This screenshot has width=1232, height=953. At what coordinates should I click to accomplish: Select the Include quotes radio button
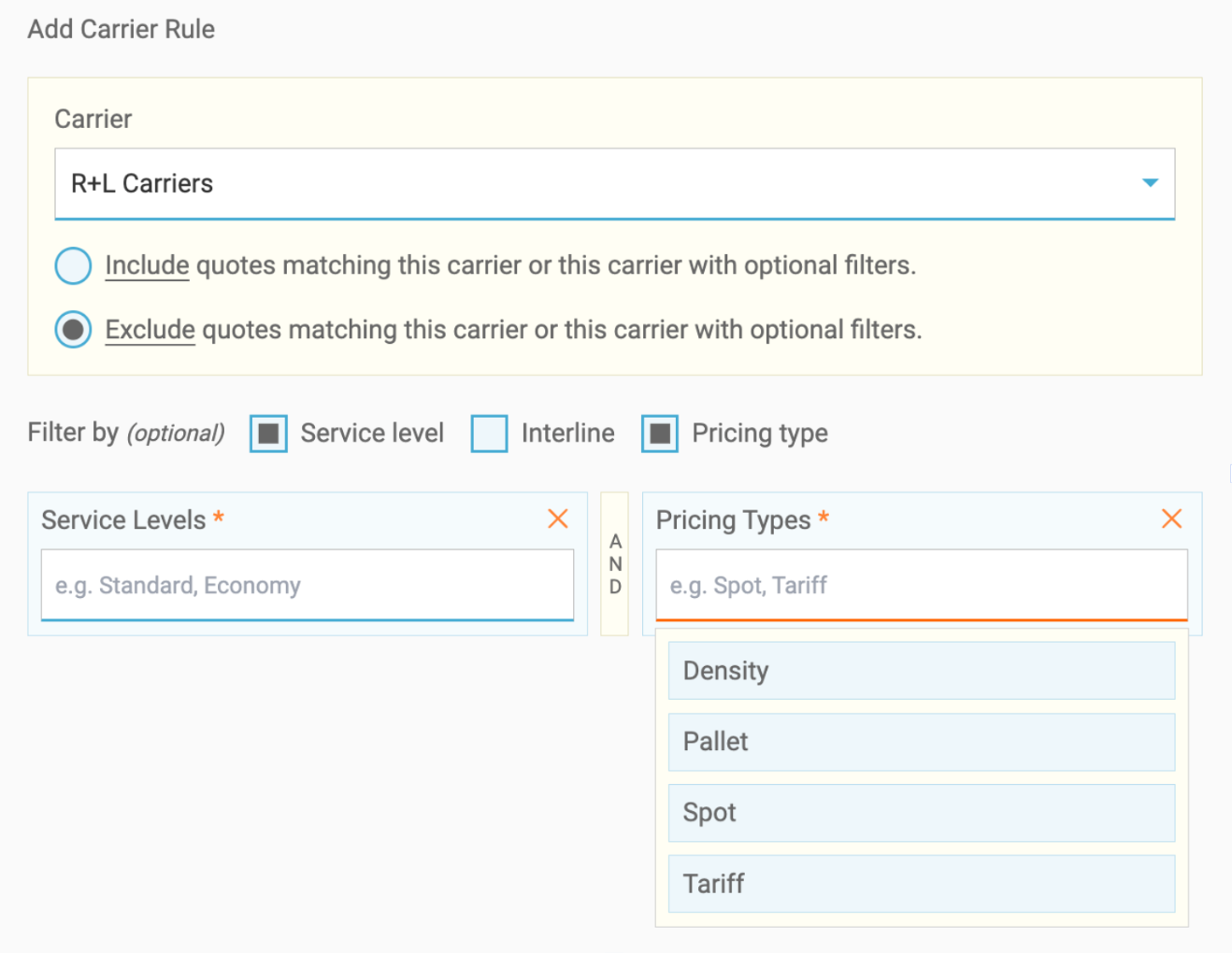click(x=73, y=266)
